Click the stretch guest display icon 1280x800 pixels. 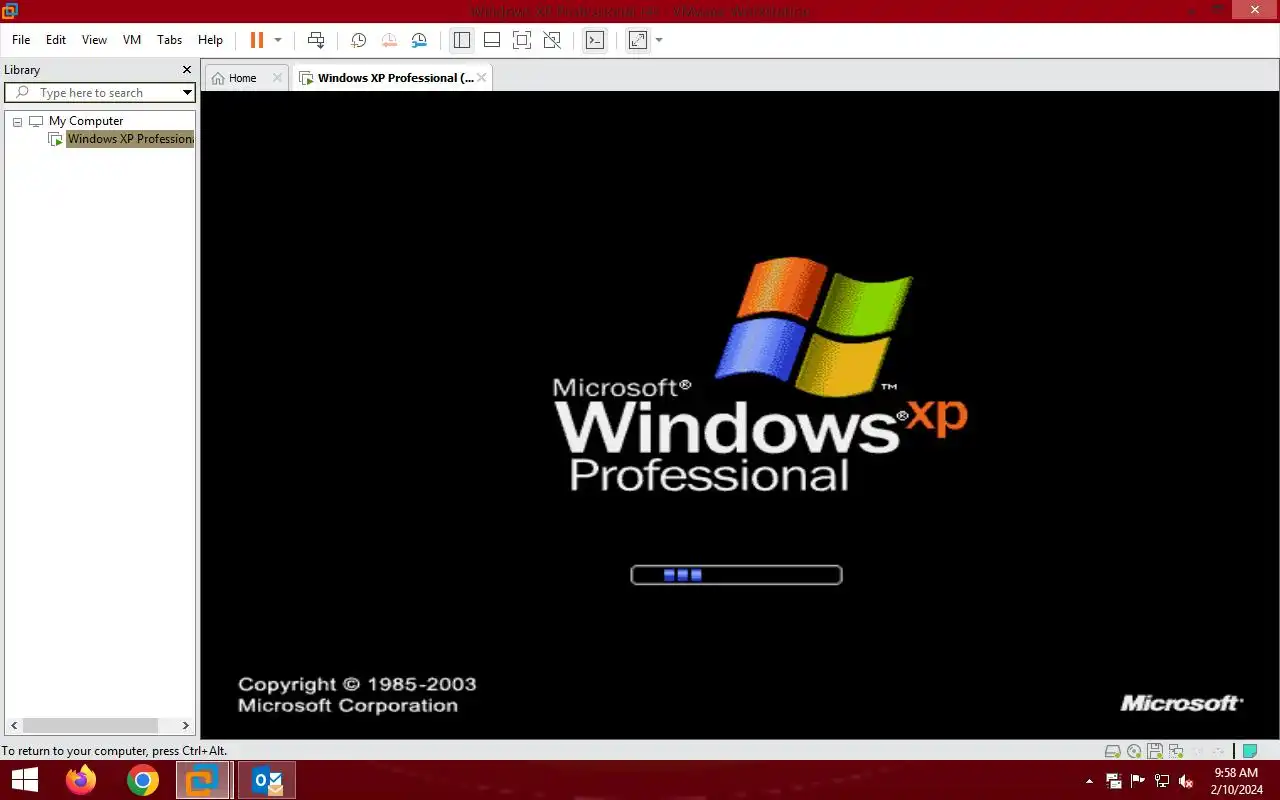coord(638,40)
